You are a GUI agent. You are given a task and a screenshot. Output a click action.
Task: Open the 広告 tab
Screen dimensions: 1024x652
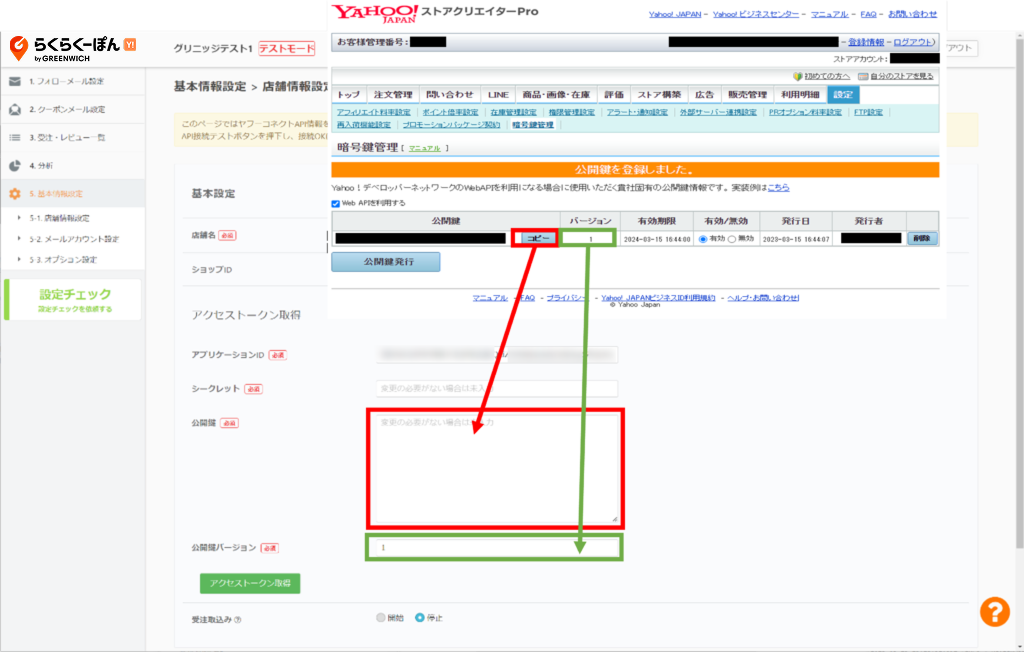pyautogui.click(x=705, y=95)
